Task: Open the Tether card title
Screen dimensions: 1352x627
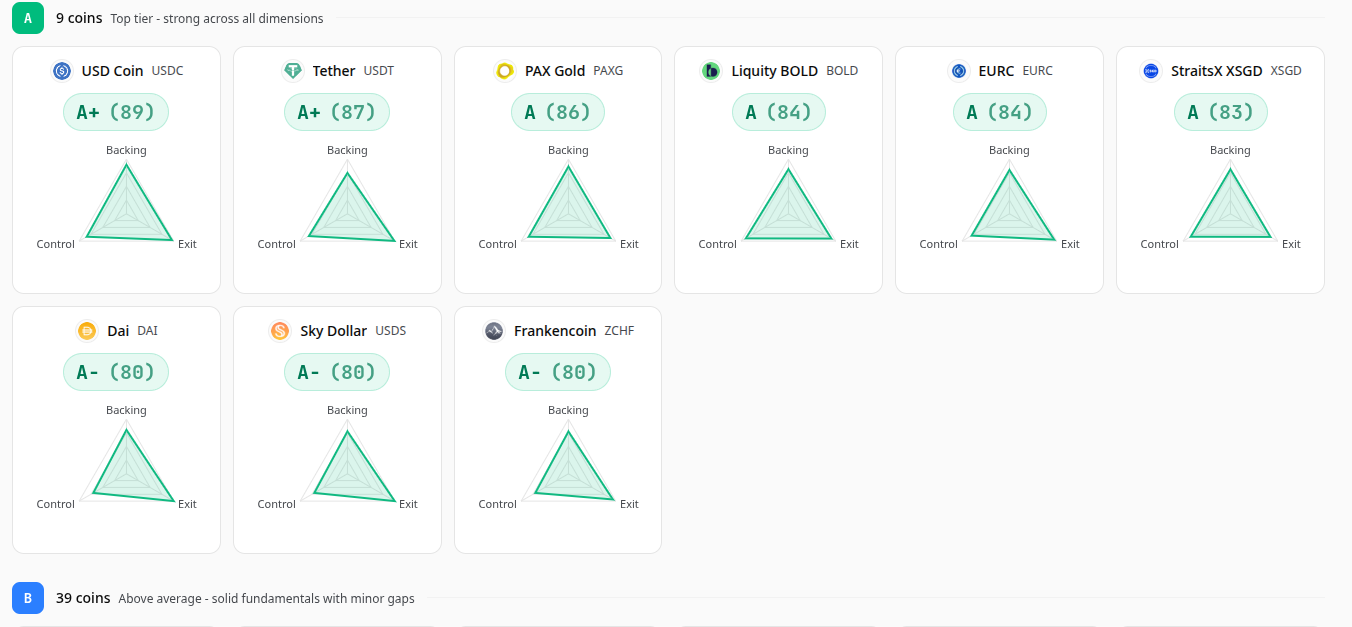Action: (334, 71)
